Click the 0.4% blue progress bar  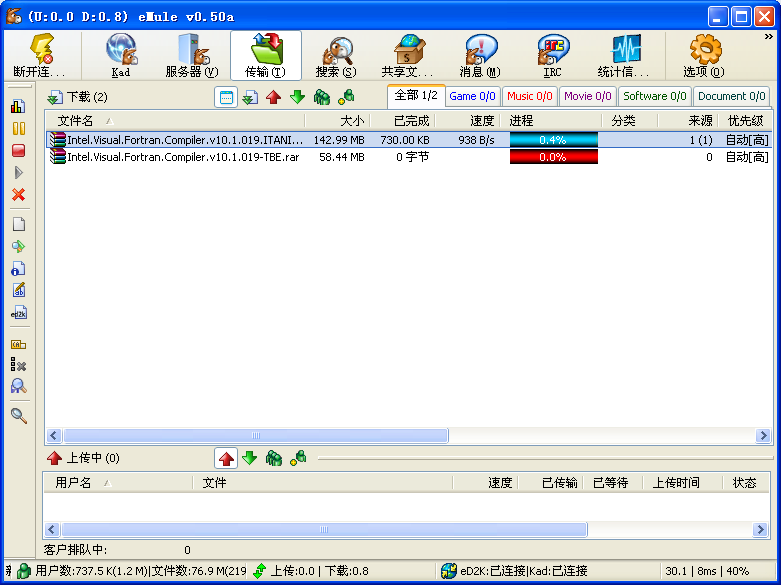click(553, 140)
